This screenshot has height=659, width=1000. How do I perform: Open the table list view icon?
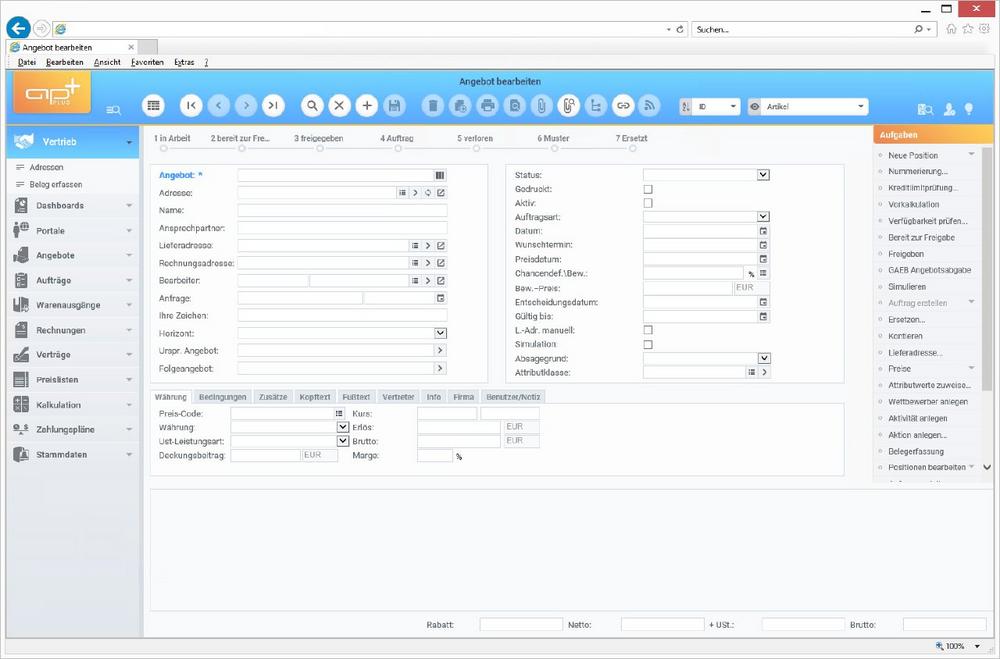coord(153,106)
